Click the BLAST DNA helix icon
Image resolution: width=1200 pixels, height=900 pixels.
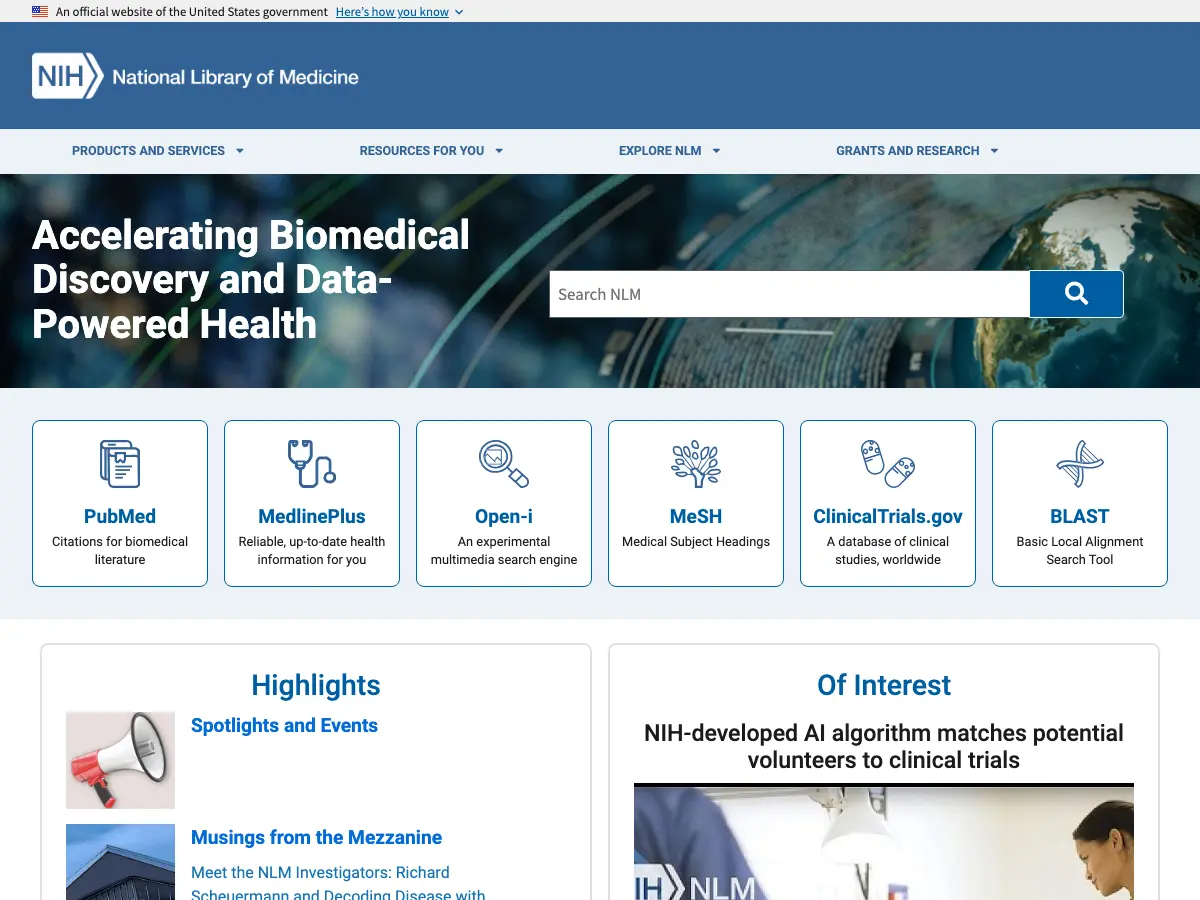point(1080,464)
